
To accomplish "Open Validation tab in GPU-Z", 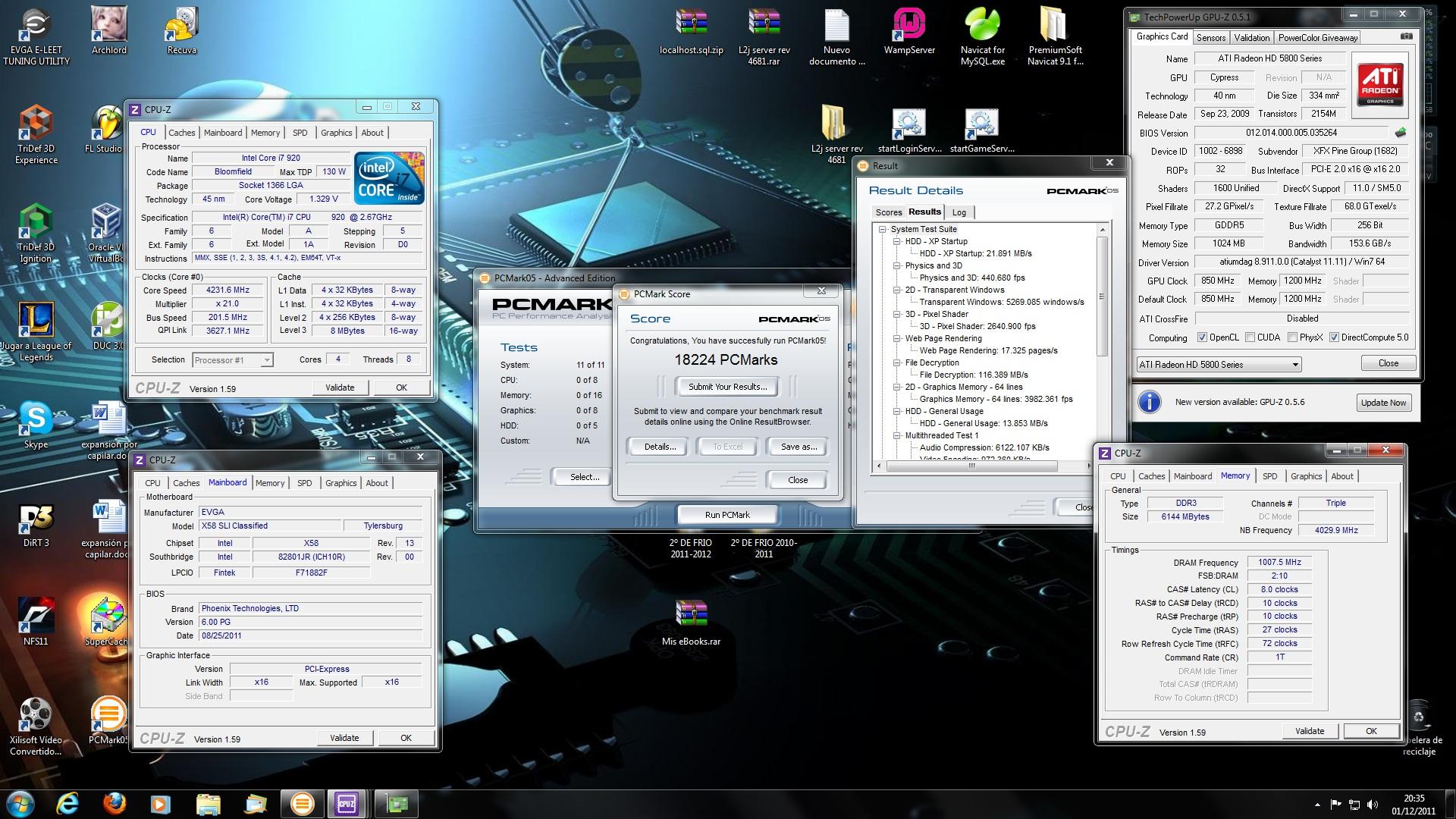I will pos(1251,37).
